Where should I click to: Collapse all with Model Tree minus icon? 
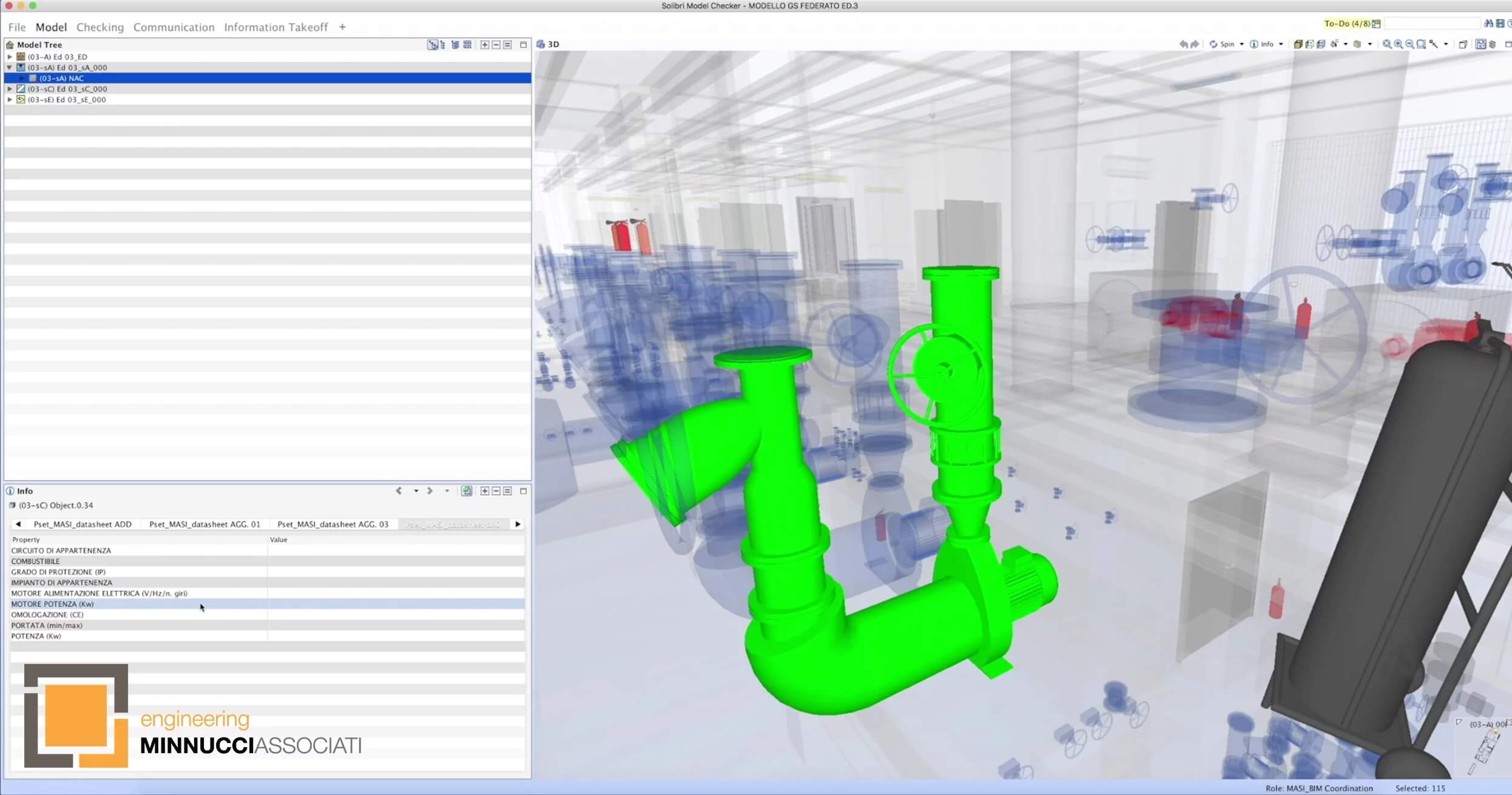tap(496, 45)
